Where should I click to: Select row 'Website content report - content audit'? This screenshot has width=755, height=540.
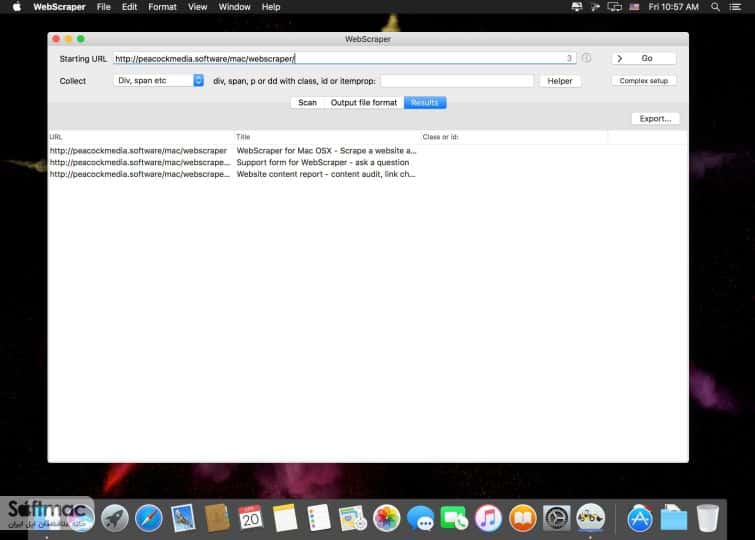pos(368,174)
